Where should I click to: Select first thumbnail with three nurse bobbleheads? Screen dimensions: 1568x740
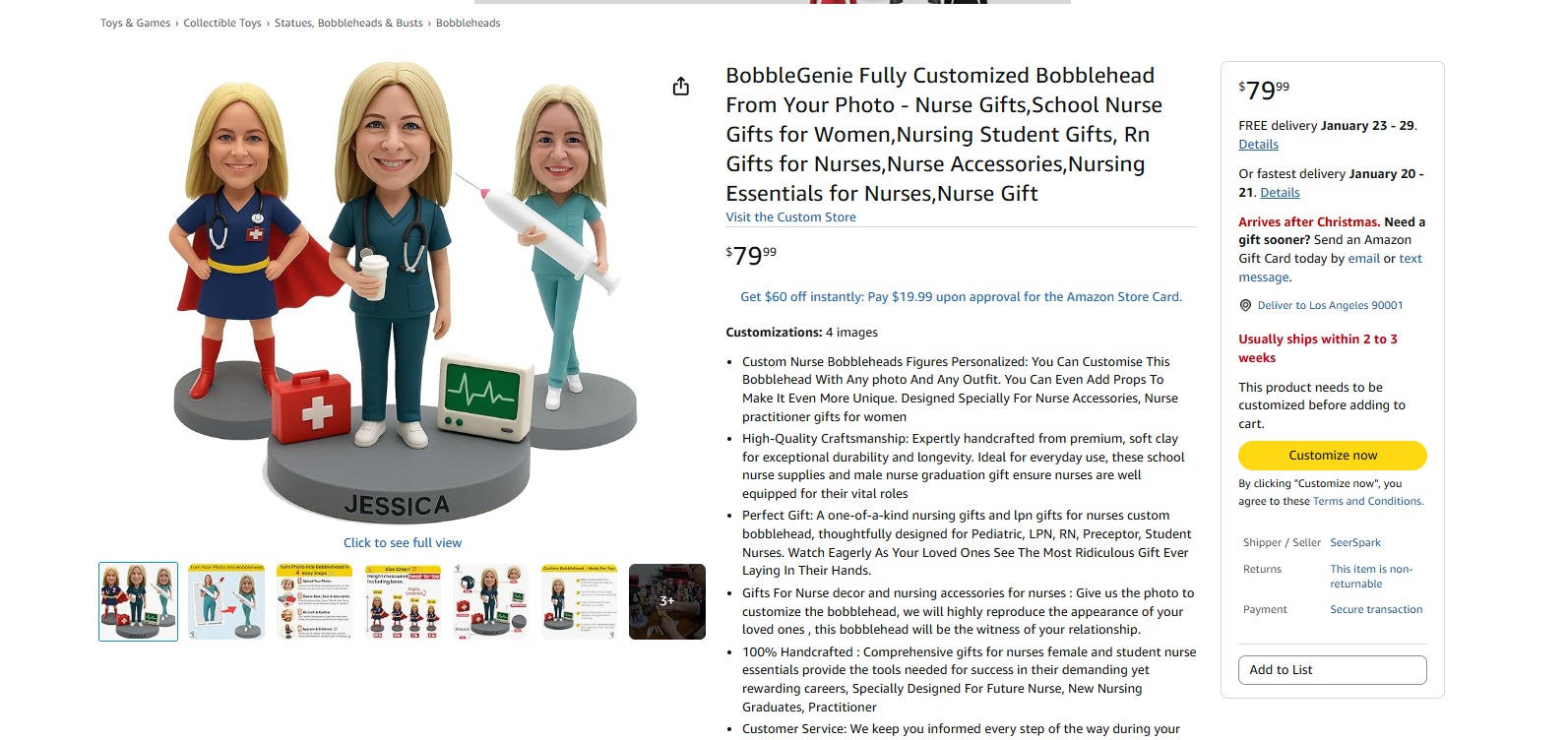pos(139,601)
